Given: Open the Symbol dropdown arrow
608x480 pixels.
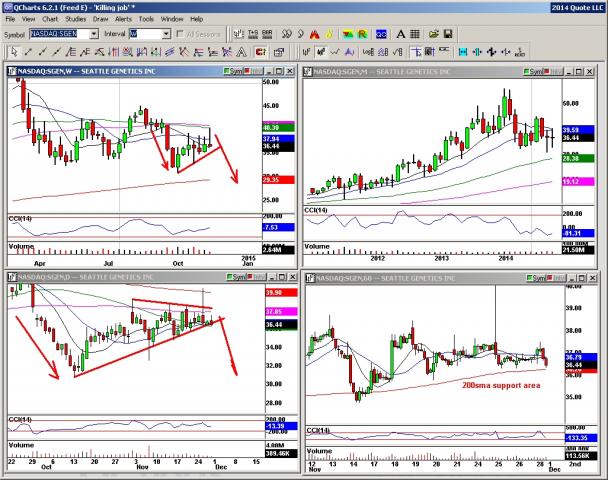Looking at the screenshot, I should (x=94, y=34).
